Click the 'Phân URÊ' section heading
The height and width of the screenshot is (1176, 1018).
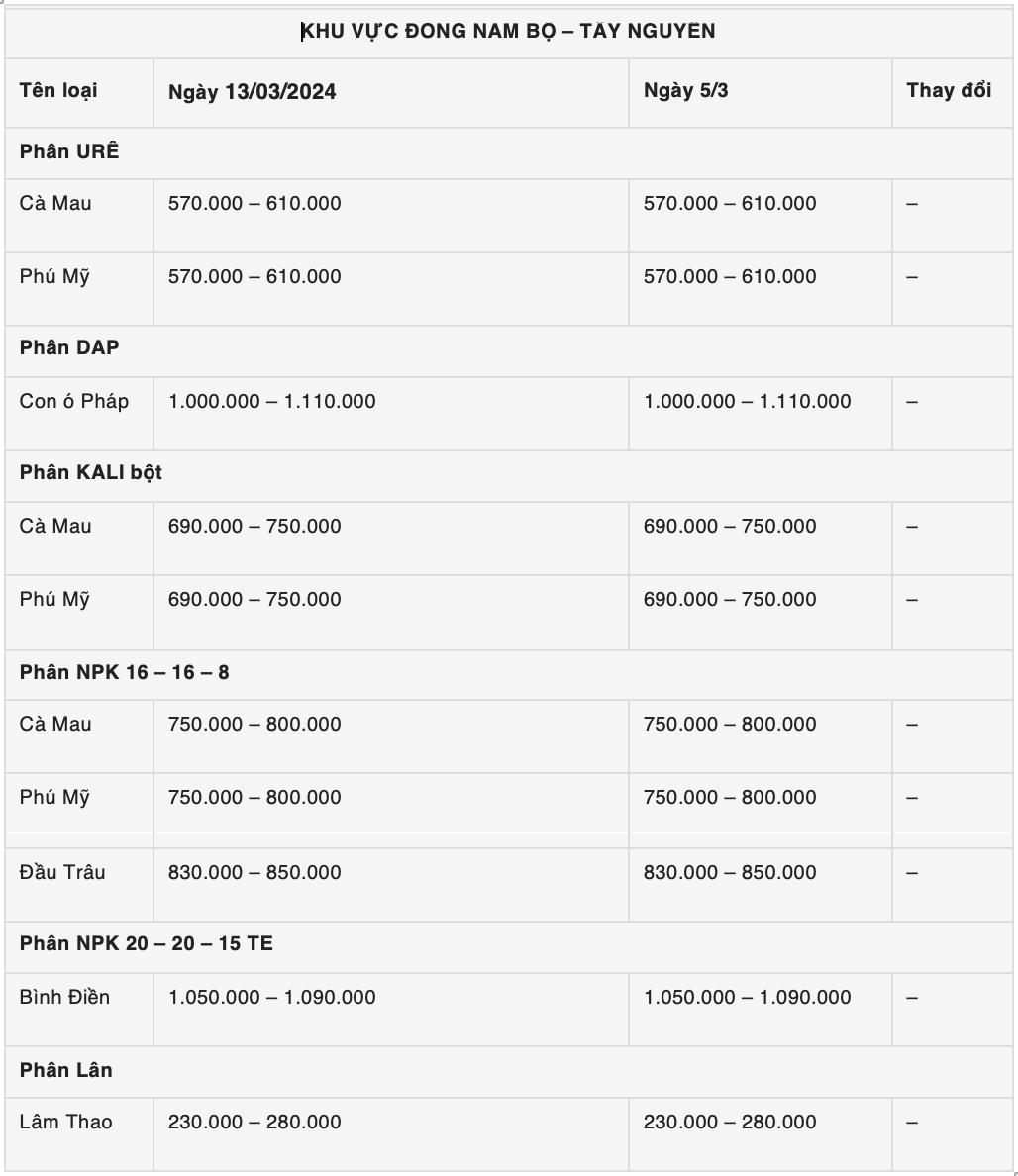pos(69,151)
